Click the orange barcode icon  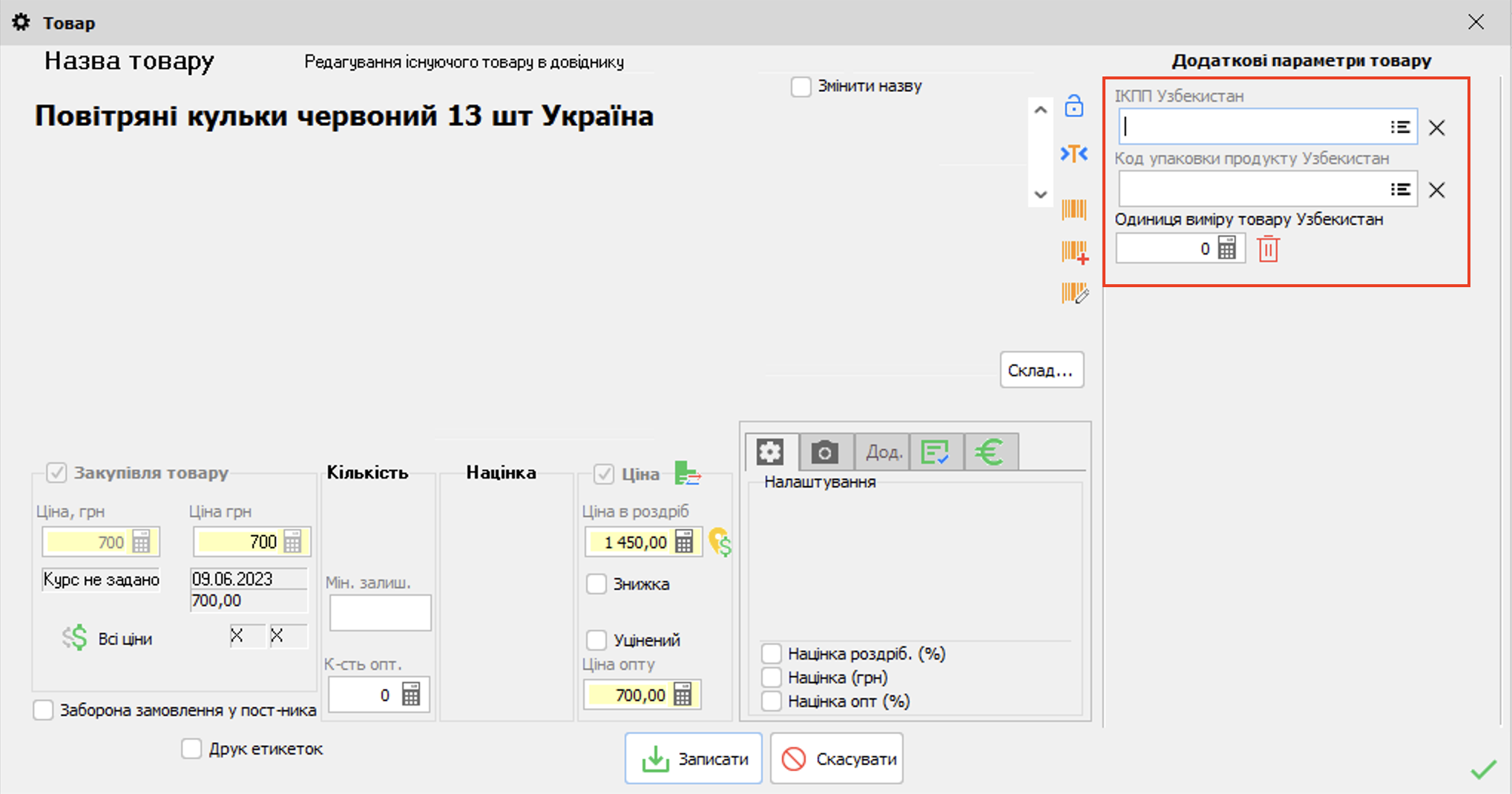pyautogui.click(x=1074, y=209)
